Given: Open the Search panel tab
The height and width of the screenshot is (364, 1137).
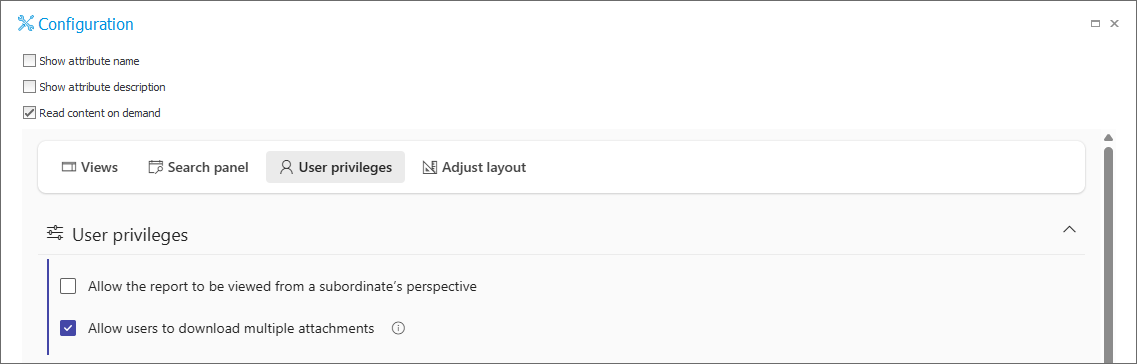Looking at the screenshot, I should (x=199, y=167).
